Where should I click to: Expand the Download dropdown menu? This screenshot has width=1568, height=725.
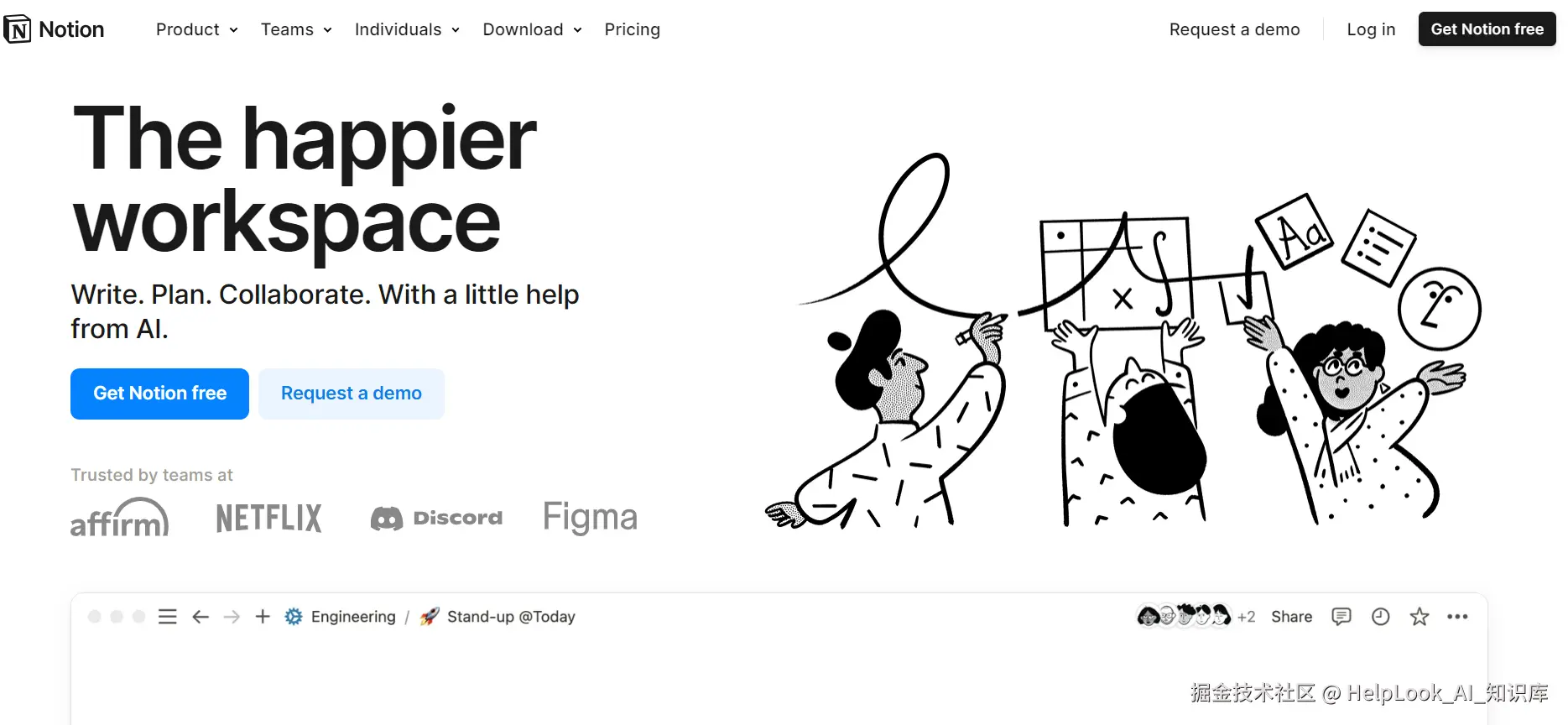532,29
